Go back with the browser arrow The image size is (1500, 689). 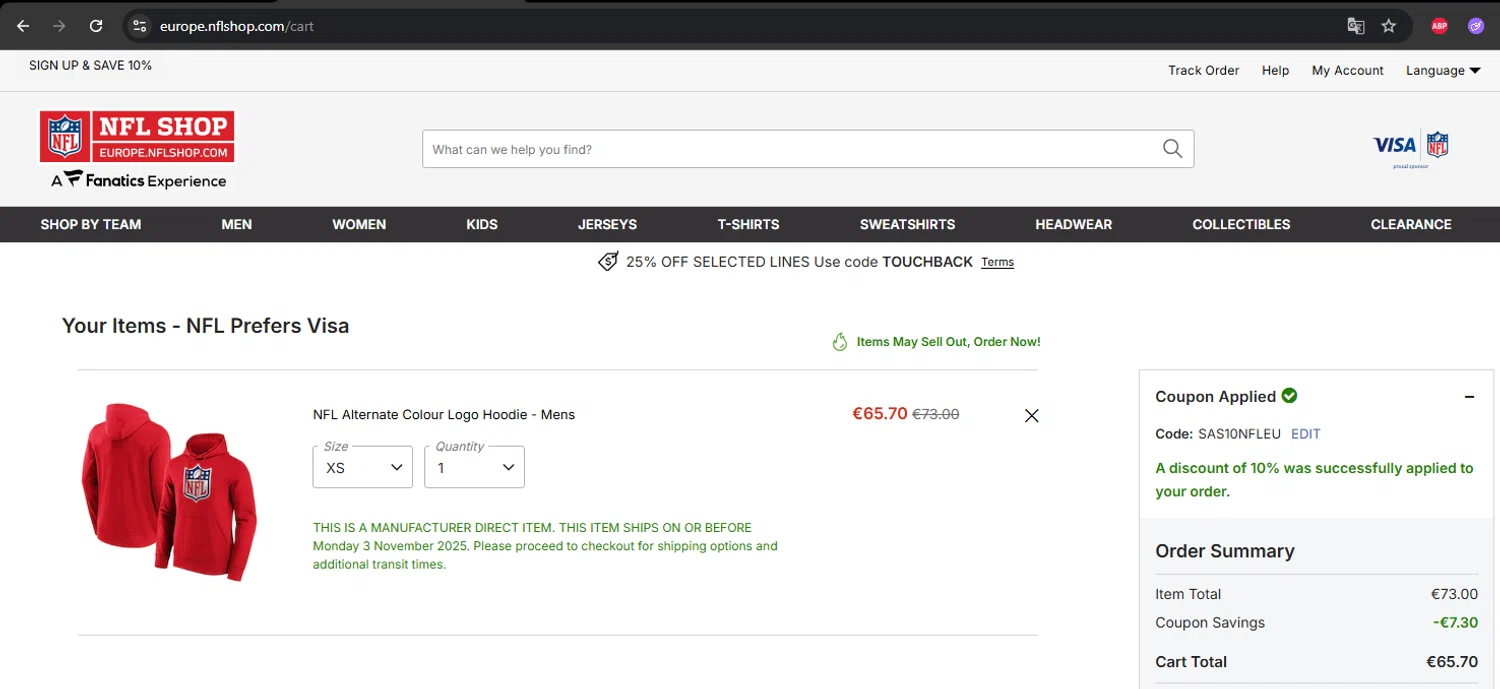coord(23,26)
